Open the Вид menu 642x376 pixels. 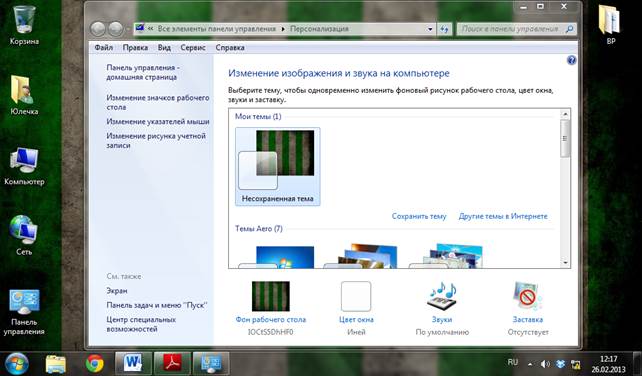point(164,48)
